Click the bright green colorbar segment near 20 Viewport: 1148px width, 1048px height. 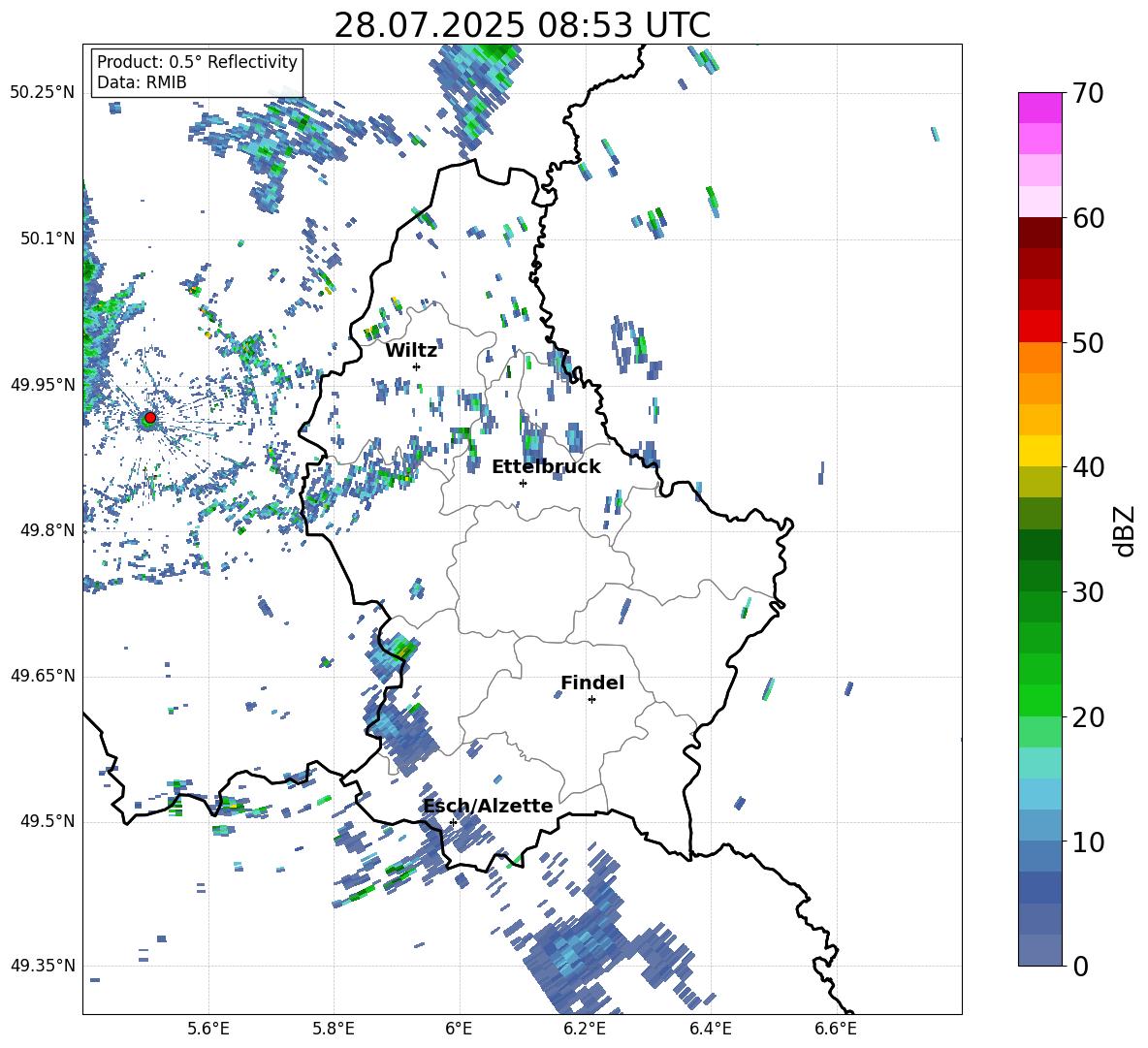pyautogui.click(x=1039, y=700)
